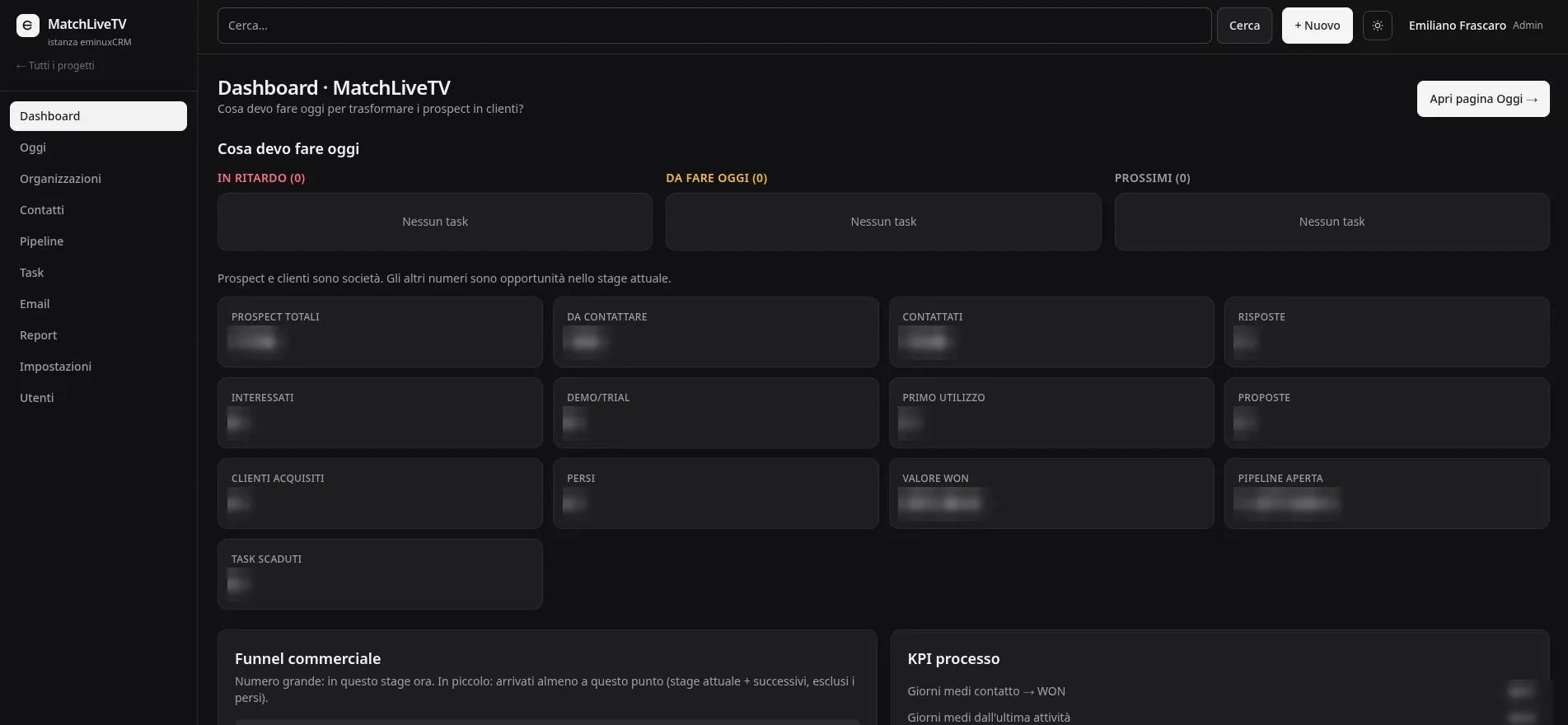1568x725 pixels.
Task: Navigate to Utenti in the sidebar
Action: 98,398
